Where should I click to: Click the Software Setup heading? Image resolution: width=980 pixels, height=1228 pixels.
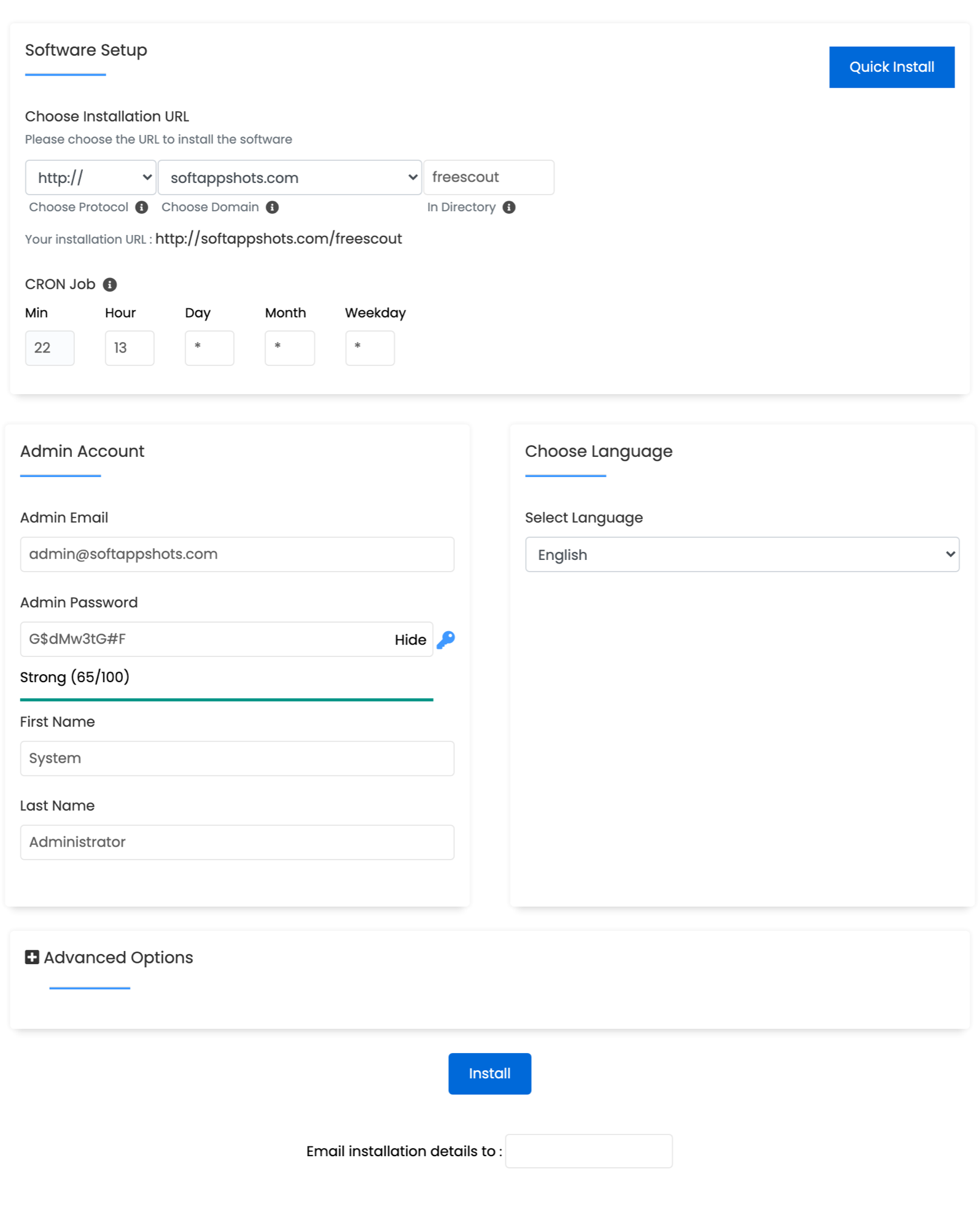click(x=86, y=50)
